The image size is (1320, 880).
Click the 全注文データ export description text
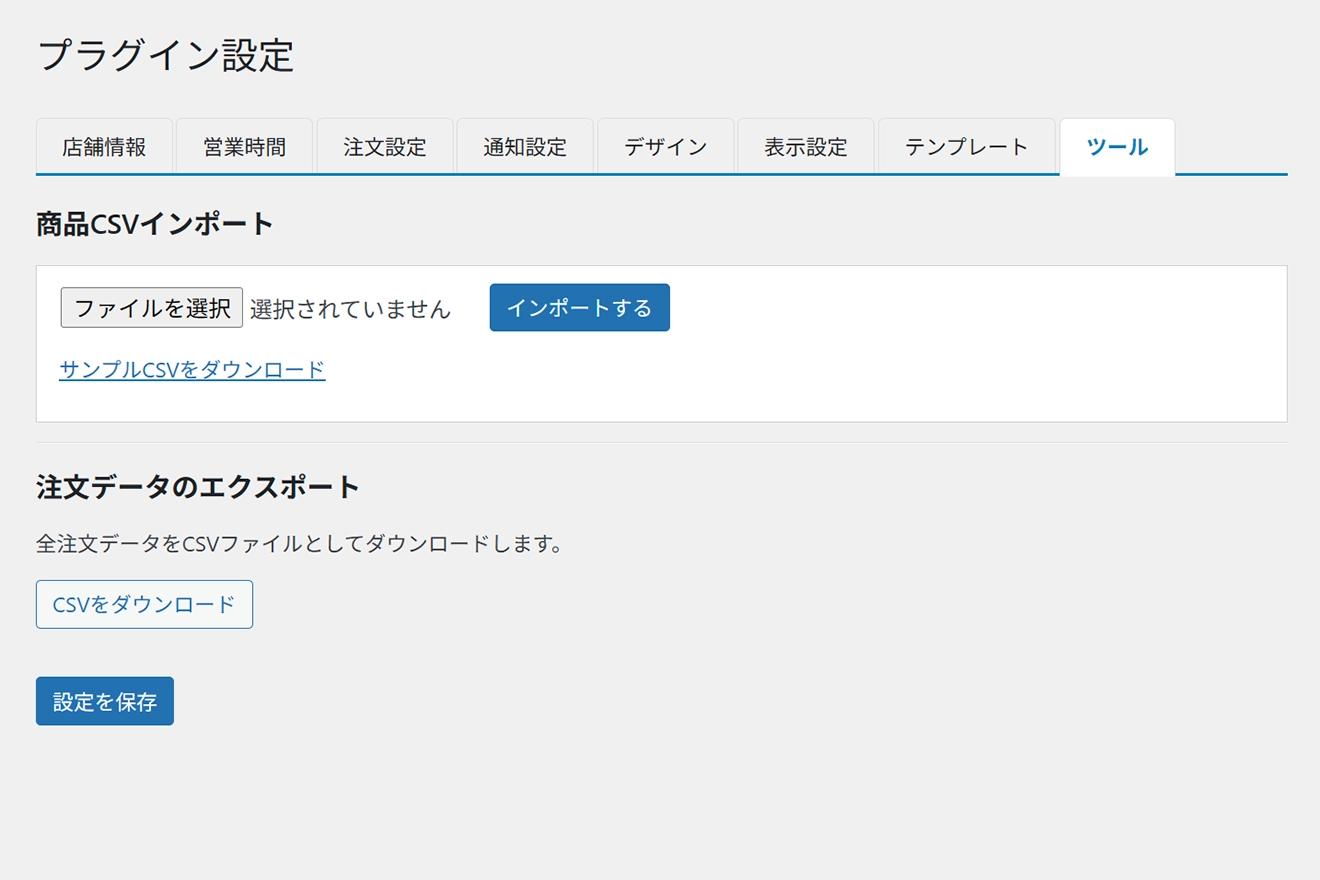tap(300, 545)
